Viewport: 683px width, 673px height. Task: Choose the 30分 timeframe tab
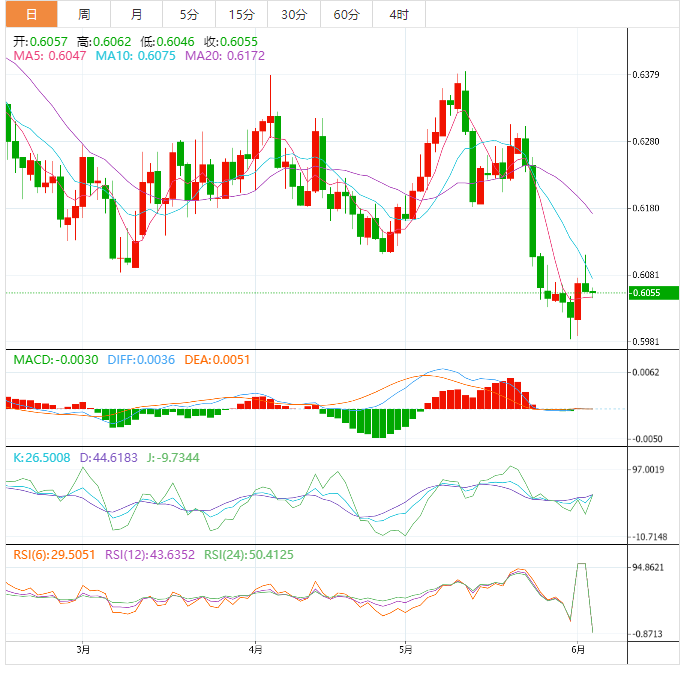coord(294,14)
